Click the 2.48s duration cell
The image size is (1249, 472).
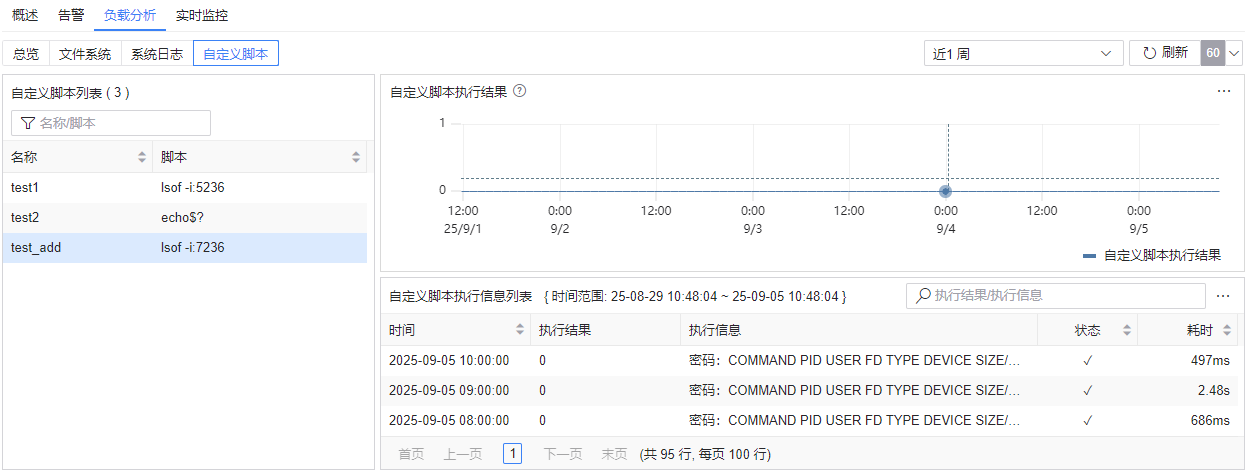pyautogui.click(x=1214, y=390)
